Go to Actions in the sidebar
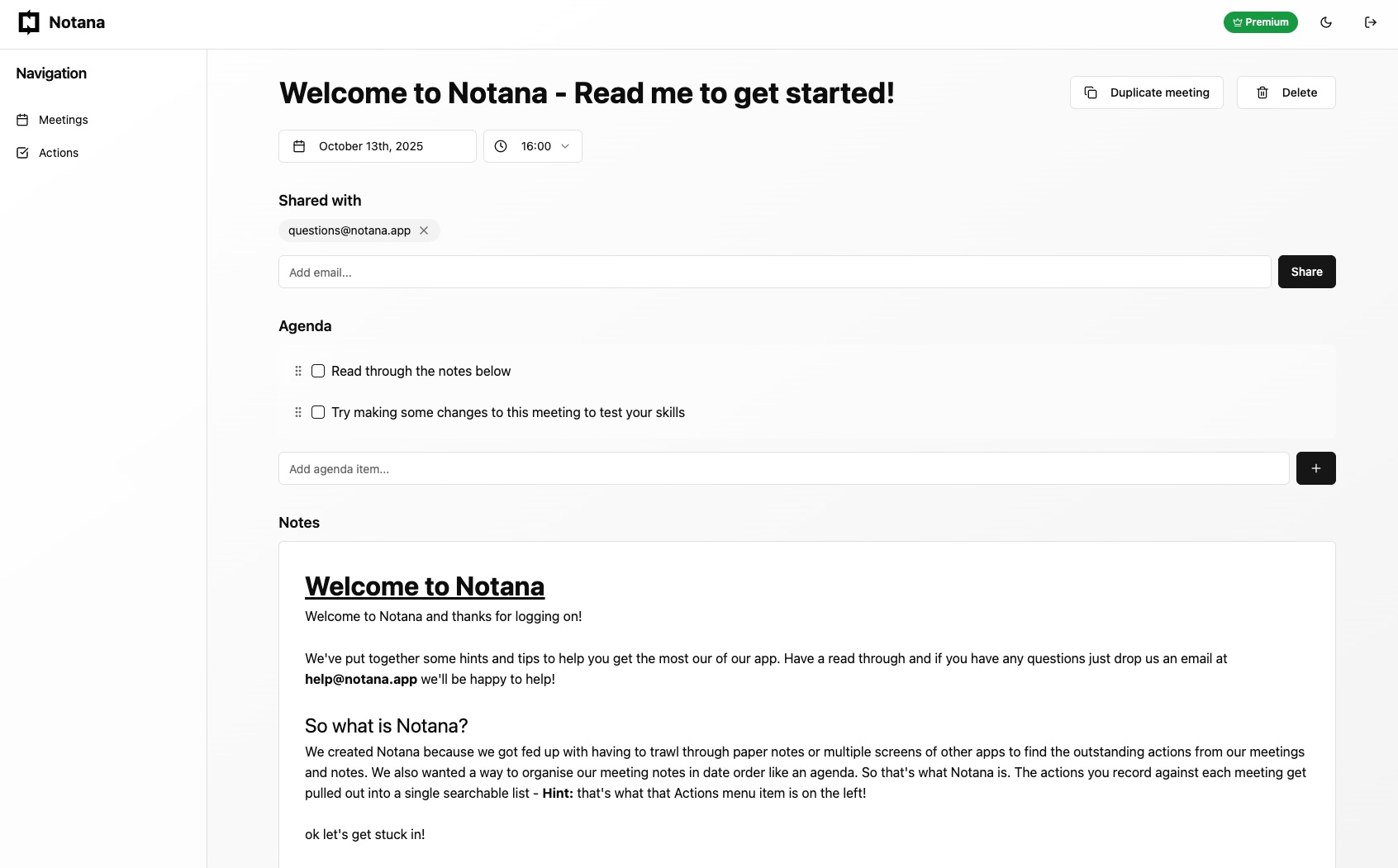The height and width of the screenshot is (868, 1398). (58, 153)
